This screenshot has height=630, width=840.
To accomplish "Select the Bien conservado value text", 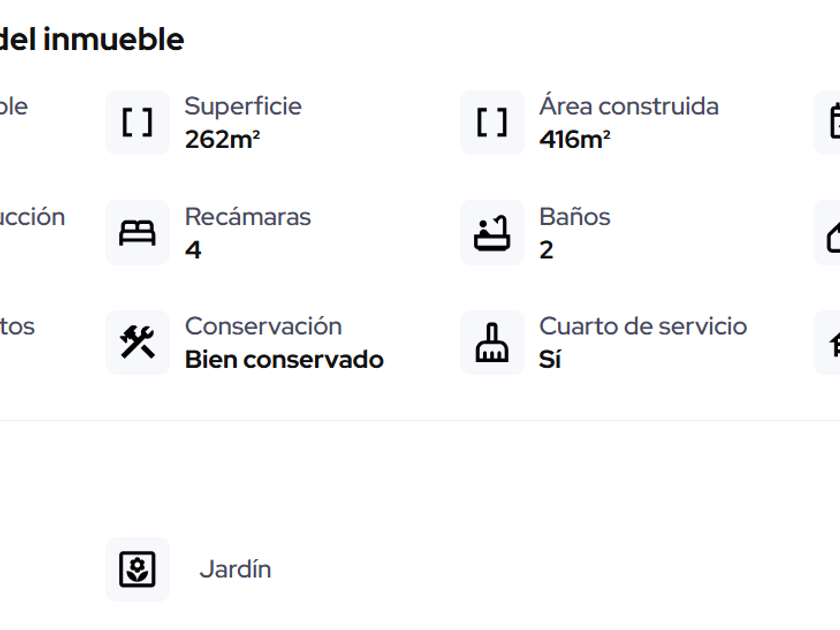I will tap(284, 359).
